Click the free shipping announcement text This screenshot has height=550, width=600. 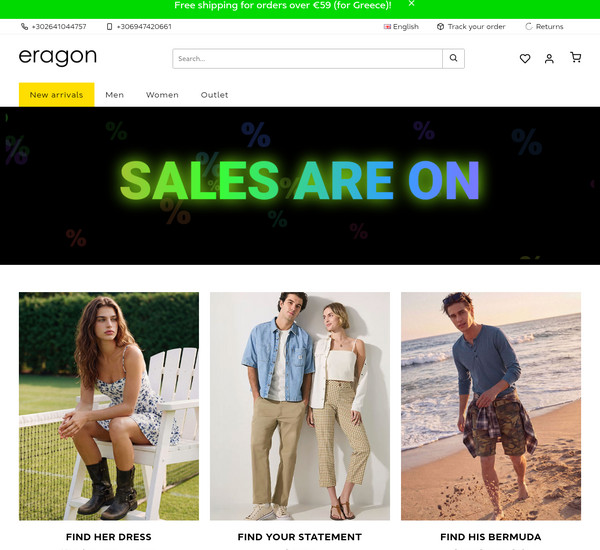(x=283, y=5)
